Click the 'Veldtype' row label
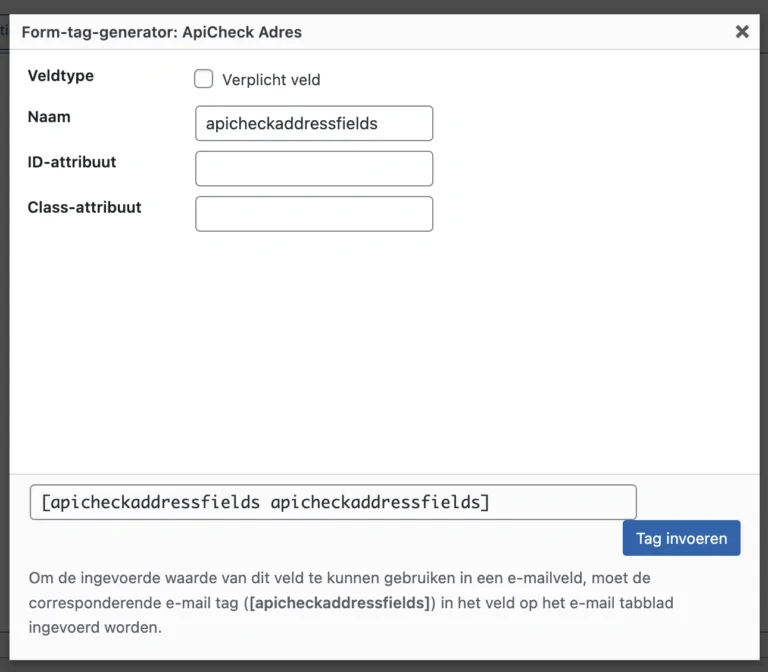Viewport: 768px width, 672px height. (61, 76)
